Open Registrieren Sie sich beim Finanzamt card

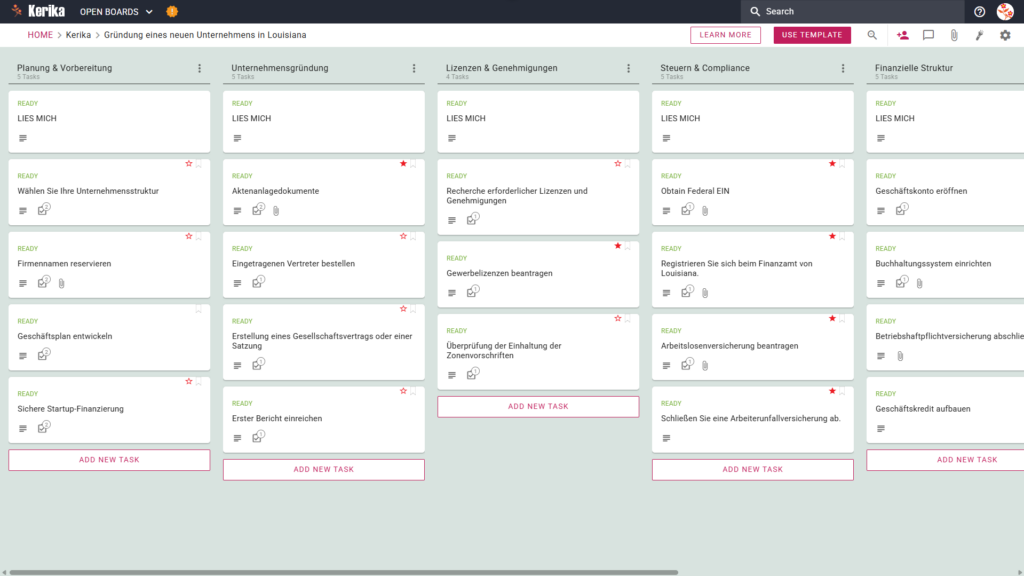(752, 269)
